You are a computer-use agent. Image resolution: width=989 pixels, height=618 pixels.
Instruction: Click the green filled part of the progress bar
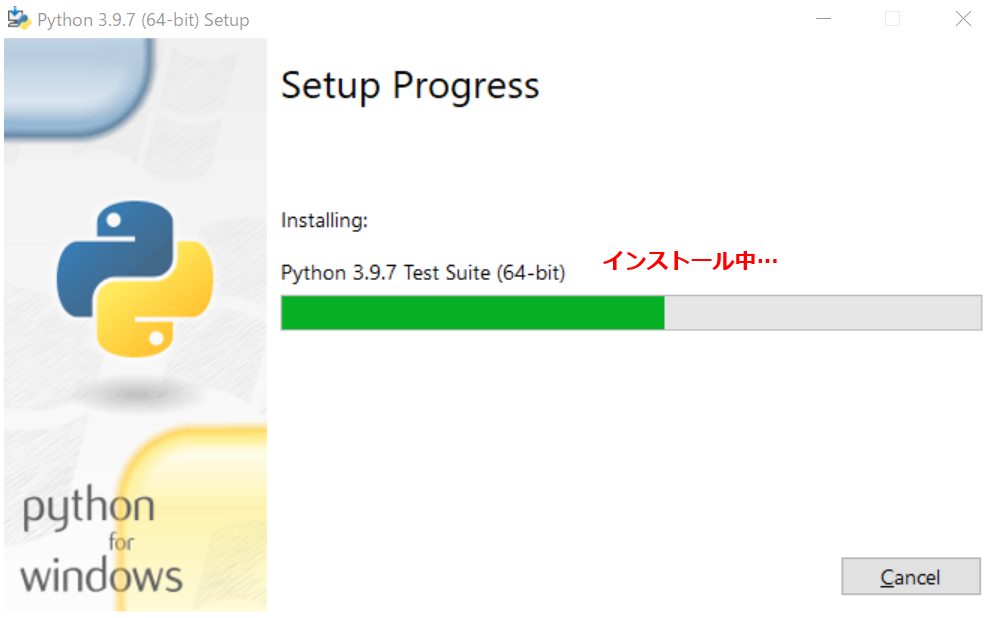click(x=472, y=313)
